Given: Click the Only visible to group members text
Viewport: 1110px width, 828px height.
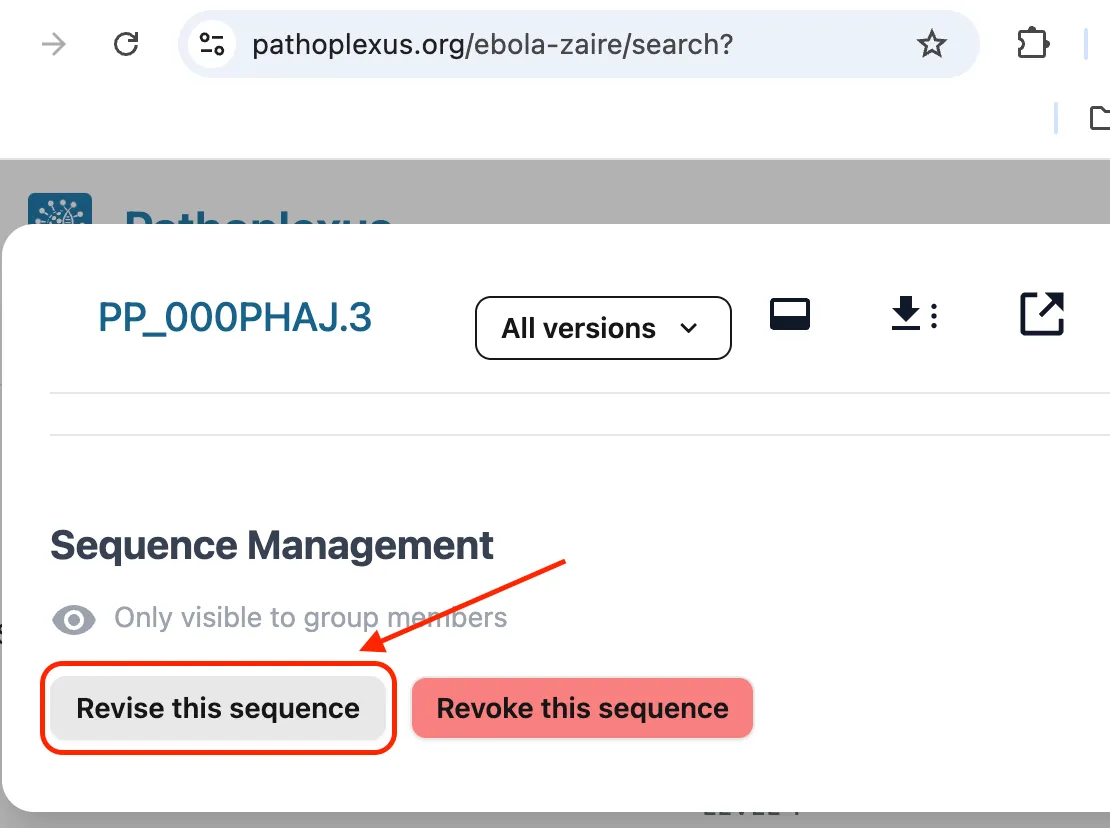Looking at the screenshot, I should (x=310, y=618).
